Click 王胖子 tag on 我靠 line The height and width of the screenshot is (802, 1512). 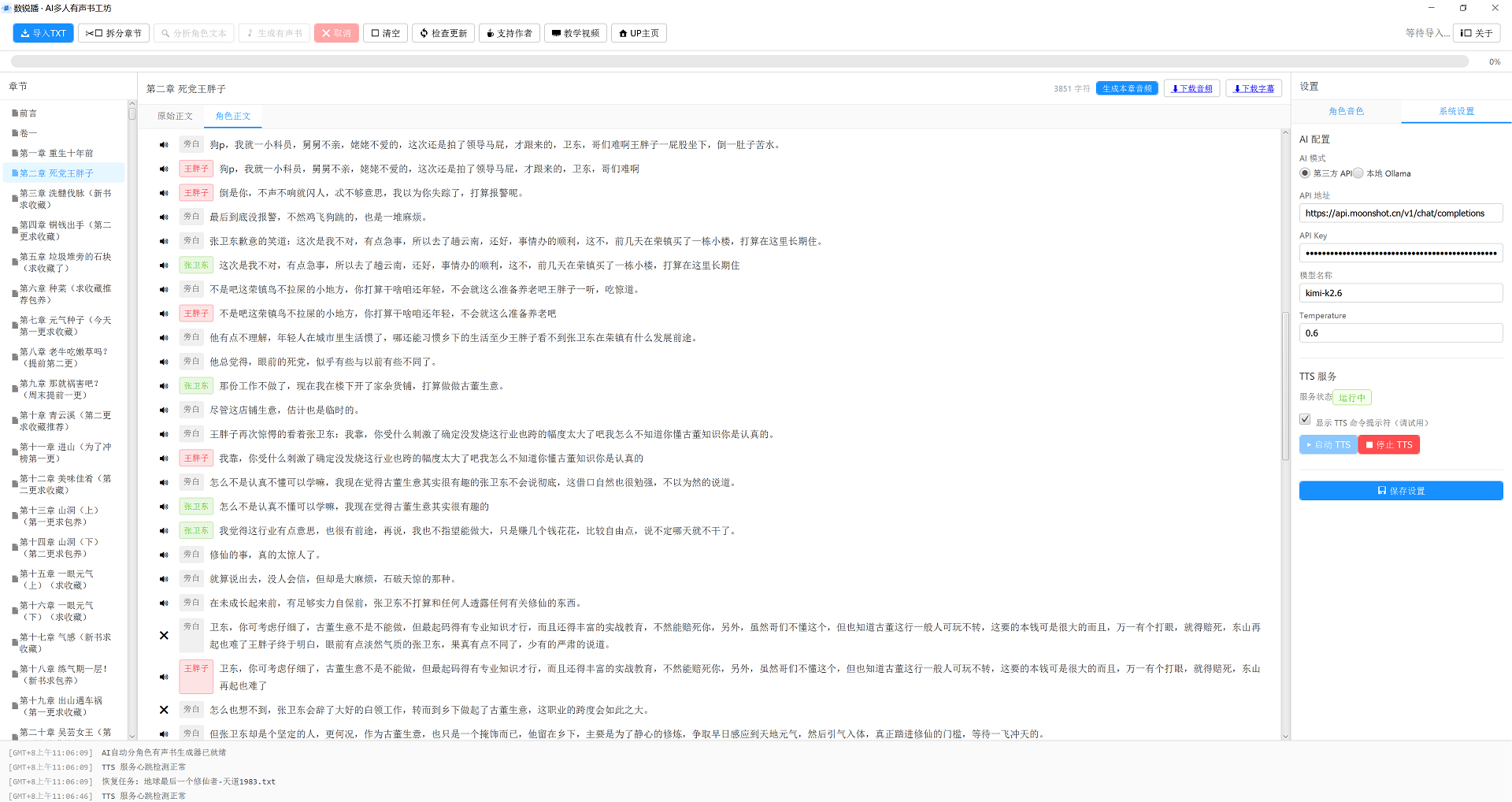196,459
